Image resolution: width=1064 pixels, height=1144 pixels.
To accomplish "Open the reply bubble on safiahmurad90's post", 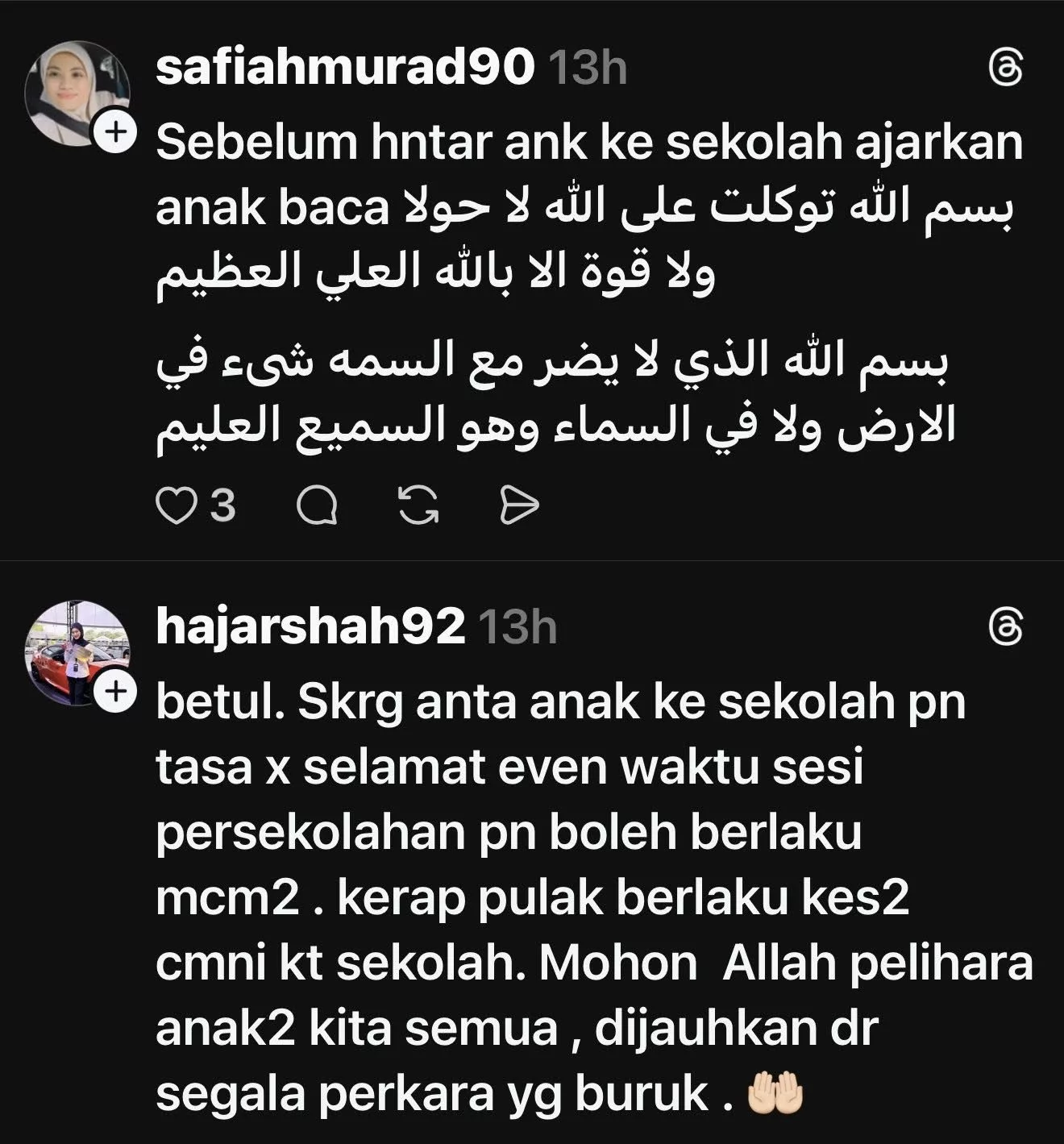I will tap(317, 507).
